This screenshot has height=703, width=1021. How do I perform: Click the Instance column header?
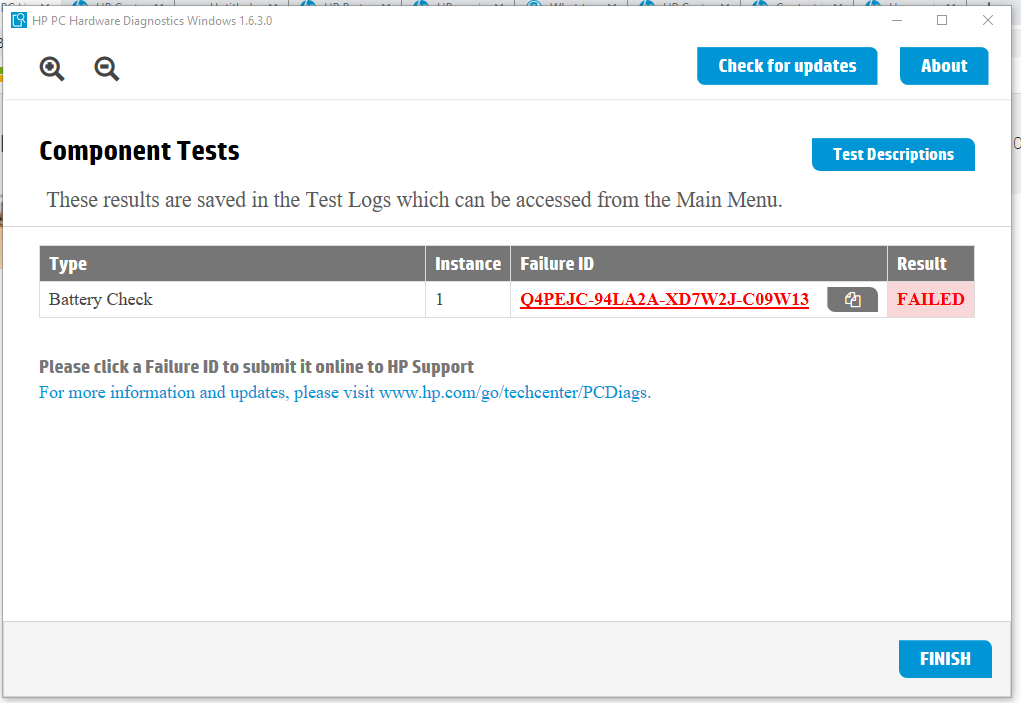click(x=468, y=264)
